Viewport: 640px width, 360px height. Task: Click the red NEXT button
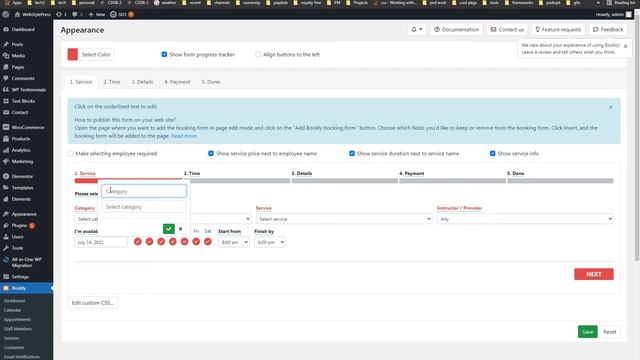click(593, 274)
